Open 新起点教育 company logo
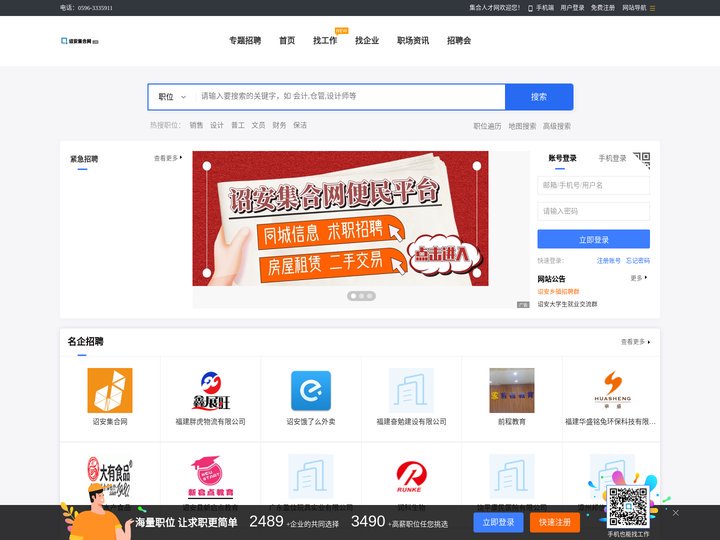Viewport: 720px width, 540px height. click(211, 476)
